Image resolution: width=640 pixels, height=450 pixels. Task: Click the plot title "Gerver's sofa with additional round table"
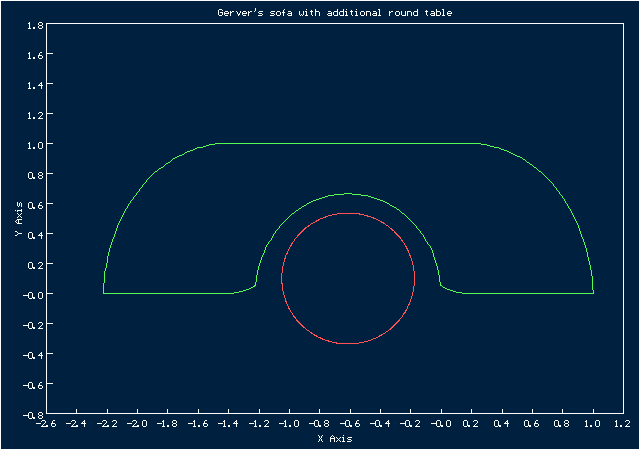pos(335,13)
